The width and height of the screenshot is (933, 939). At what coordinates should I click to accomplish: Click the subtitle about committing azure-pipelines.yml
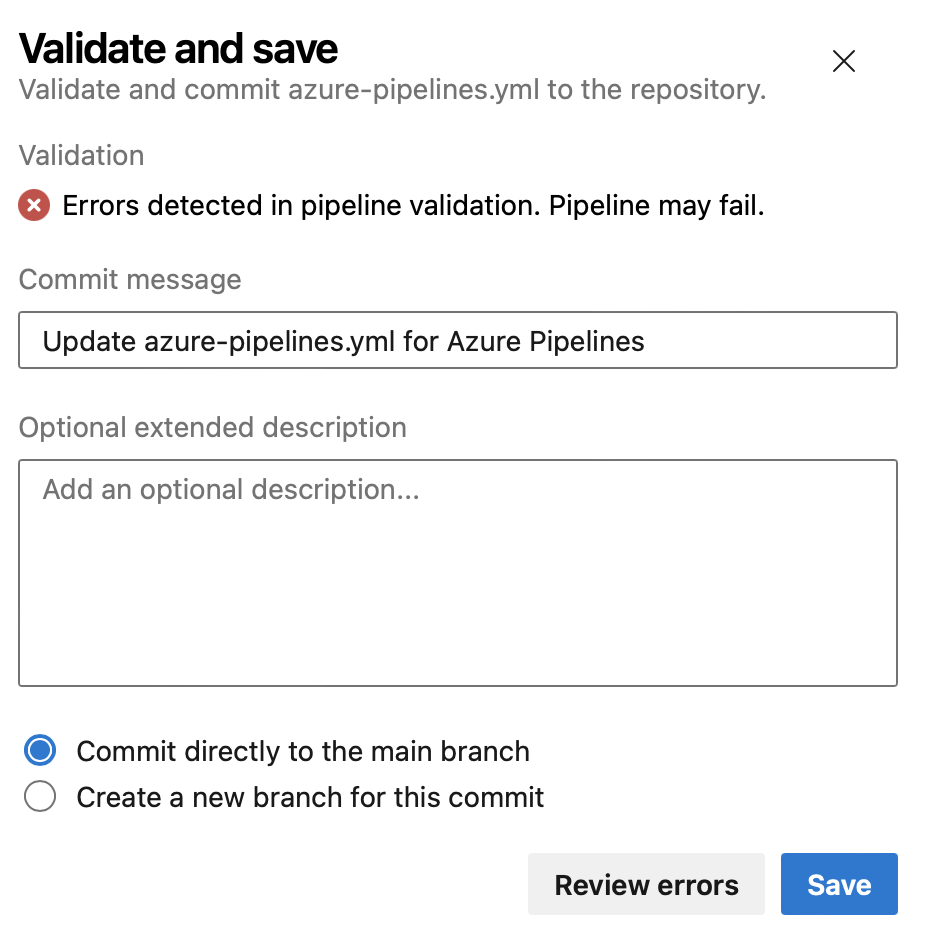(x=392, y=90)
